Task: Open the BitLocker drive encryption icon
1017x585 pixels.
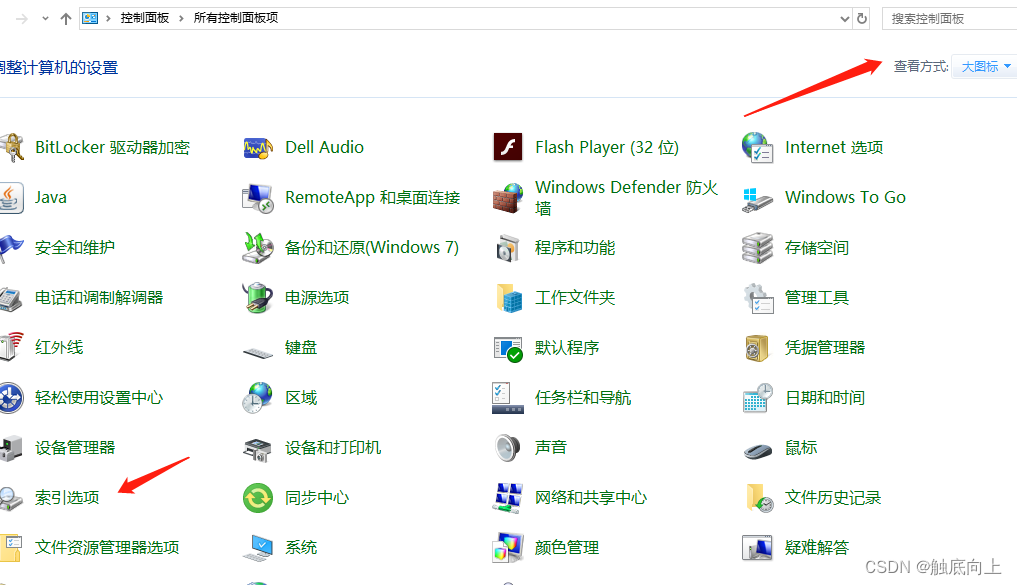Action: (12, 148)
